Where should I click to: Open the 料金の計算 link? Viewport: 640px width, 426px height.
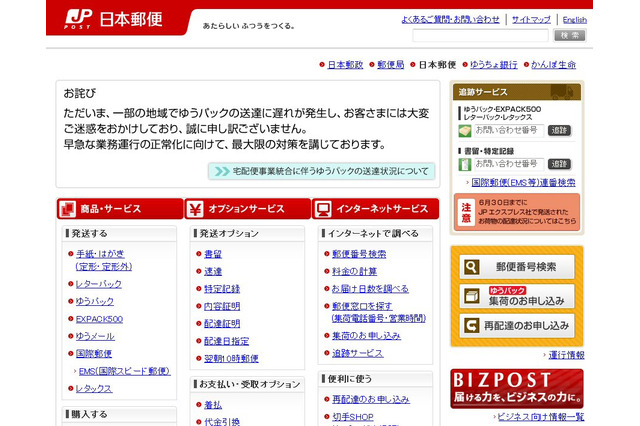[x=354, y=271]
